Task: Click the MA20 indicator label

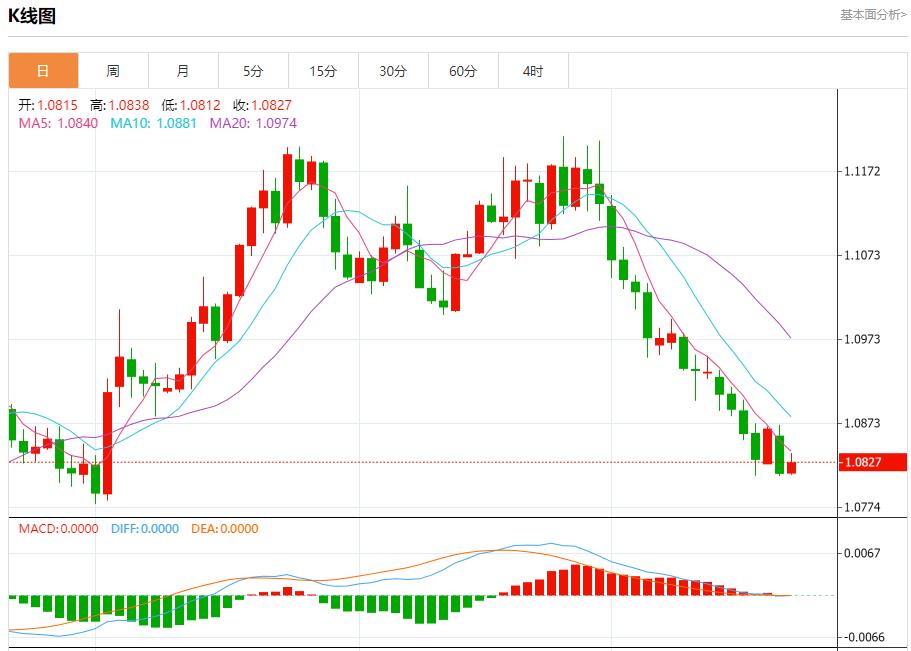Action: tap(253, 123)
